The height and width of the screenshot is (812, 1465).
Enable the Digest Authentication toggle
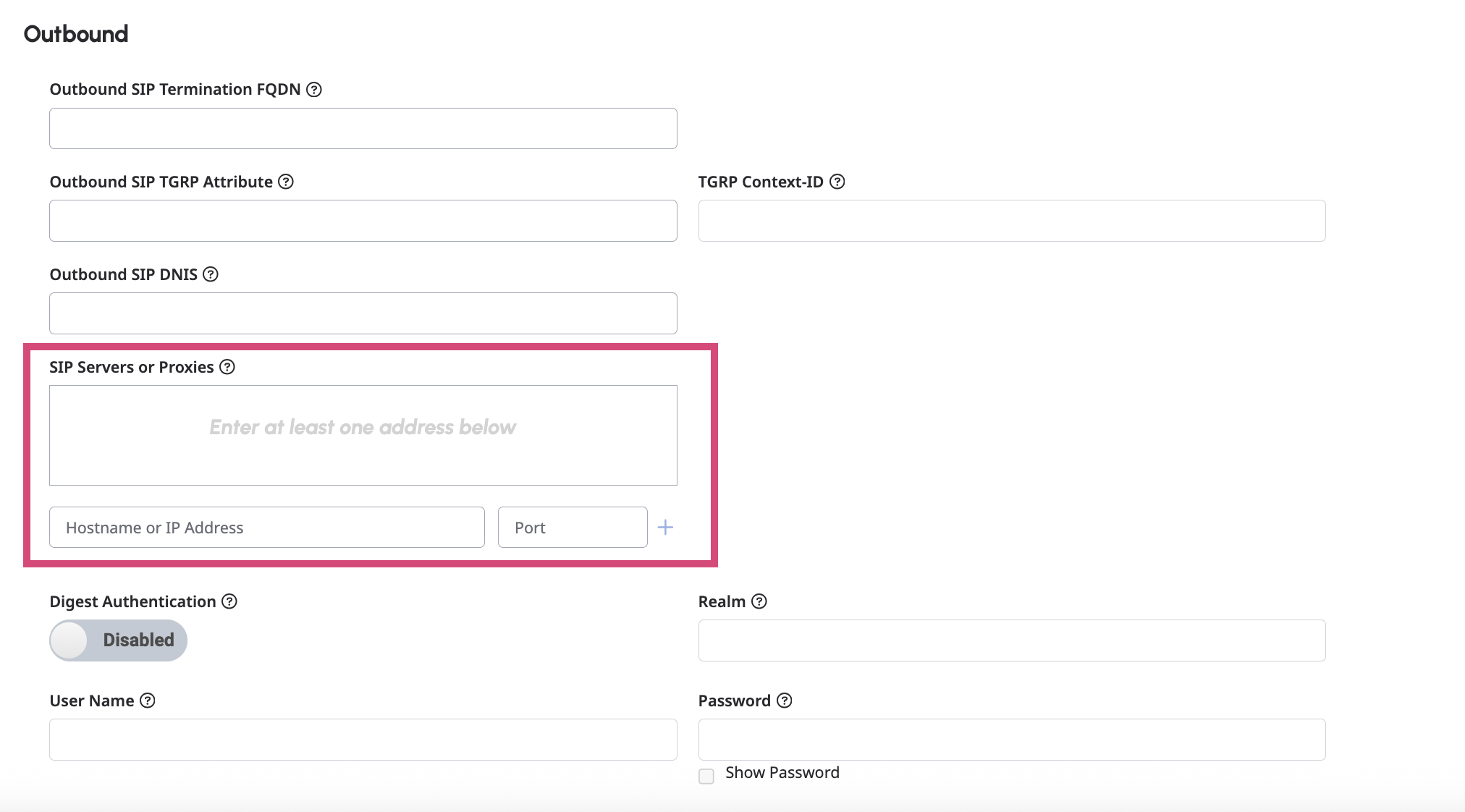click(118, 640)
